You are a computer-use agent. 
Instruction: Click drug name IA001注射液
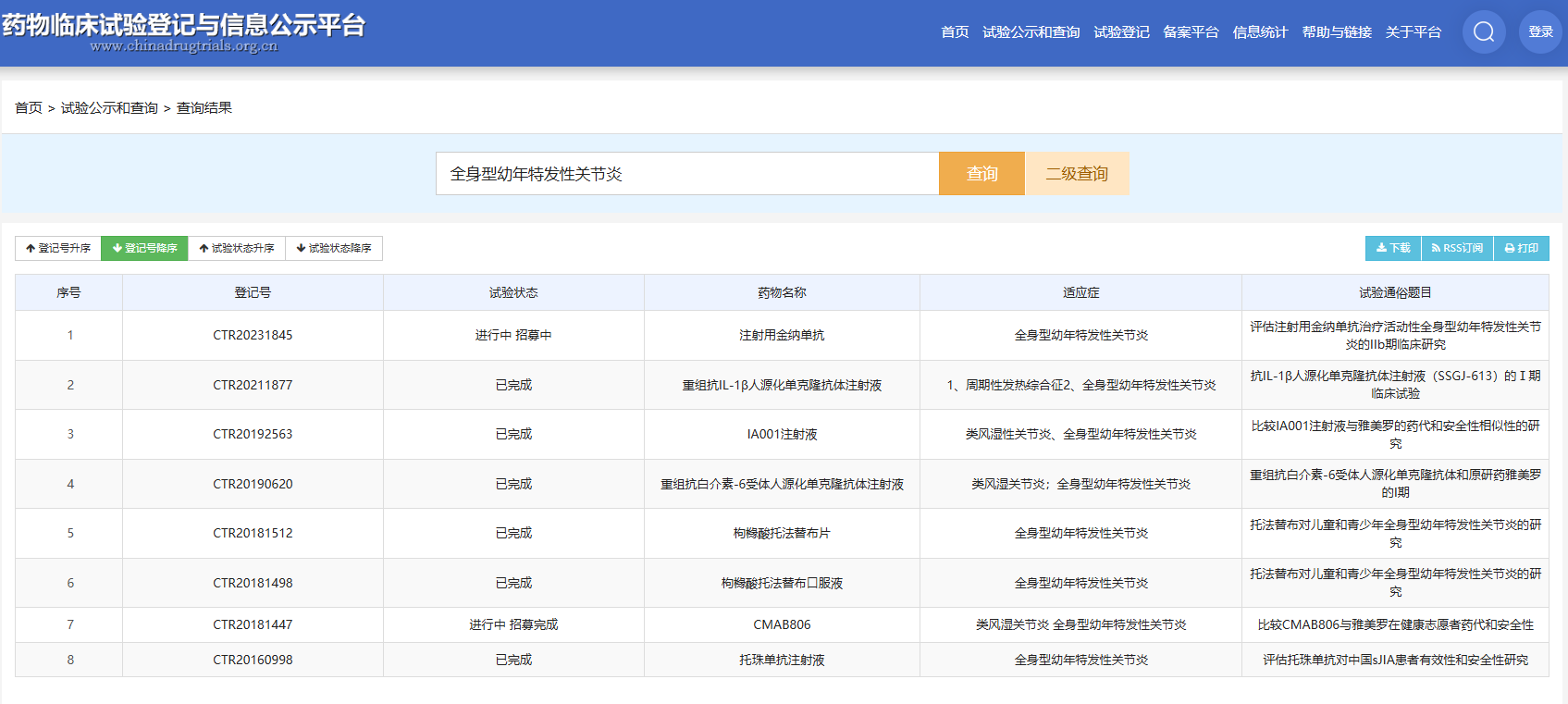coord(782,434)
